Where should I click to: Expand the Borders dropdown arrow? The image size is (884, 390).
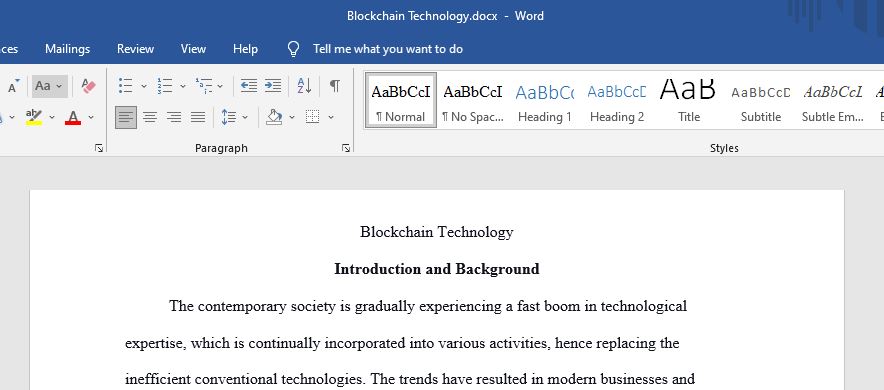[x=330, y=117]
